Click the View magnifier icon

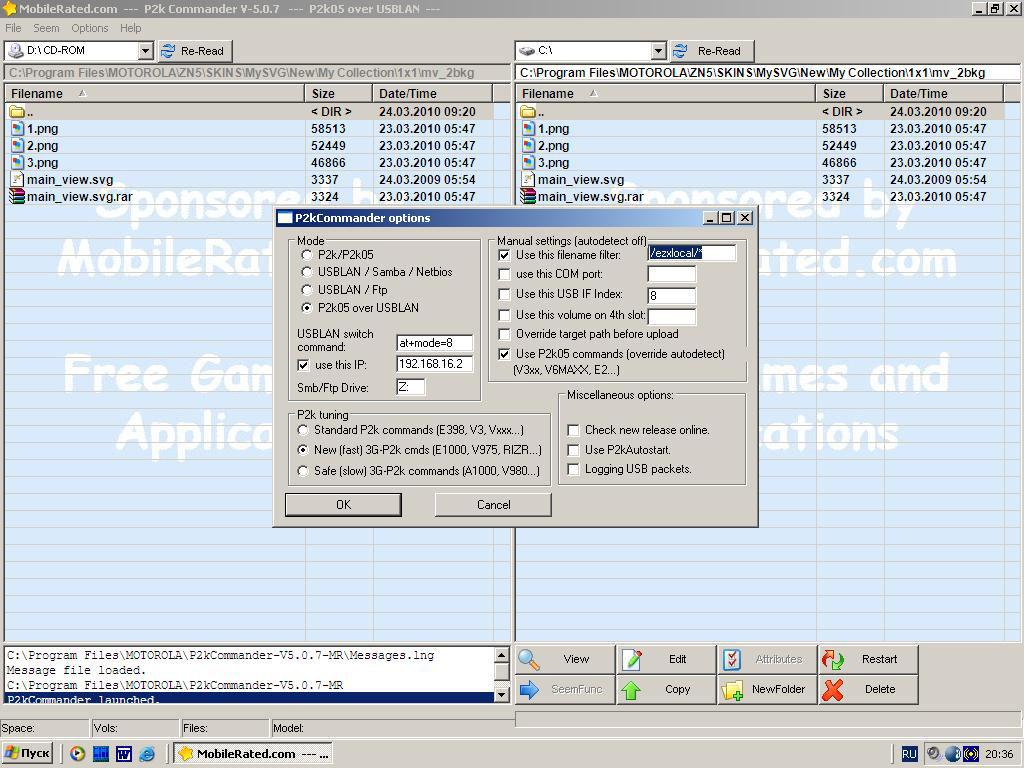pos(529,660)
